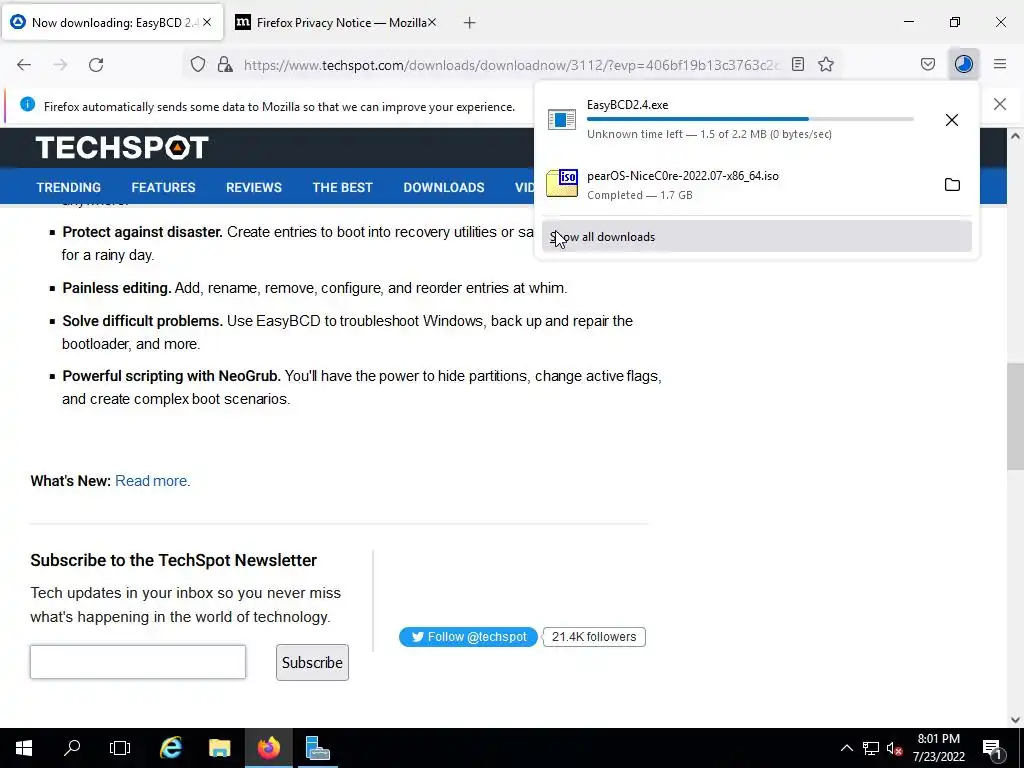
Task: Click the padlock site security icon
Action: pyautogui.click(x=225, y=64)
